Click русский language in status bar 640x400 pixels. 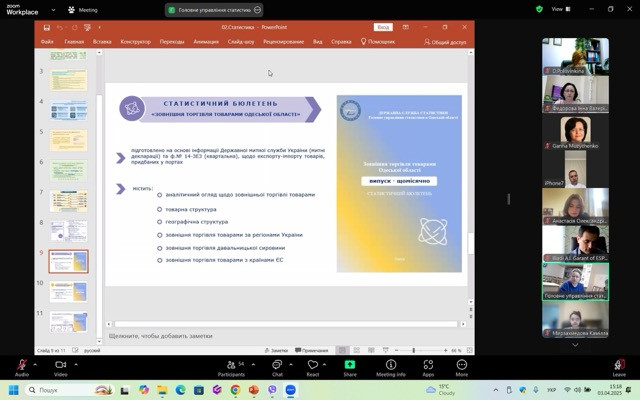tap(92, 350)
